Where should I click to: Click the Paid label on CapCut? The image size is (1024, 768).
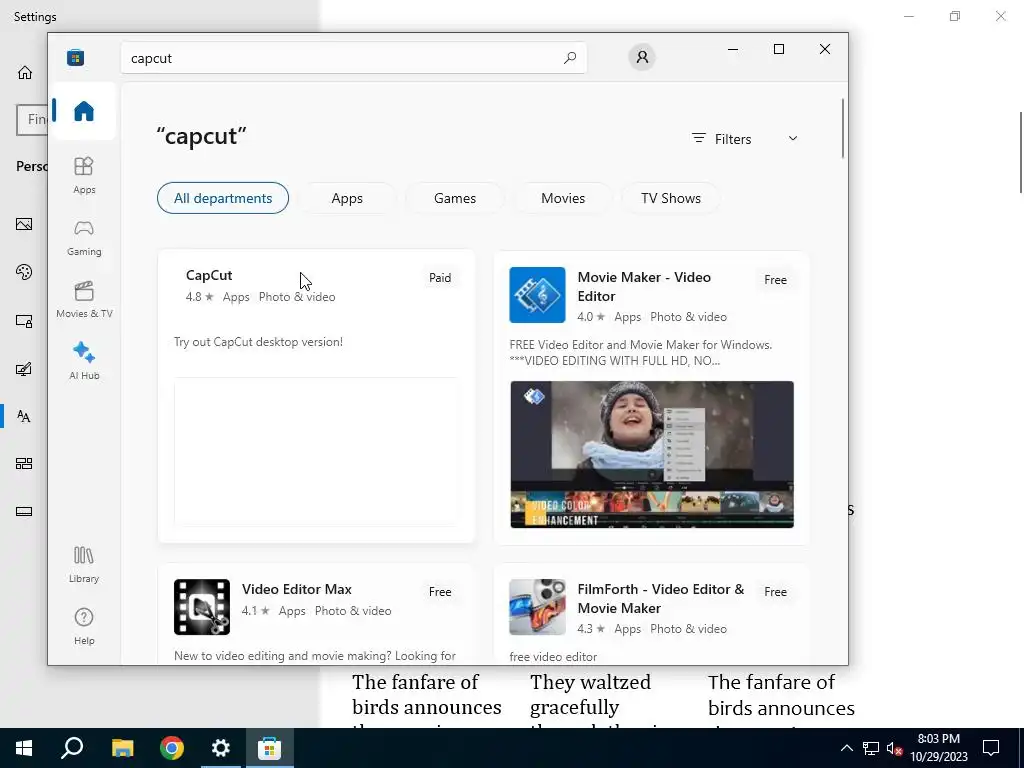(x=440, y=278)
